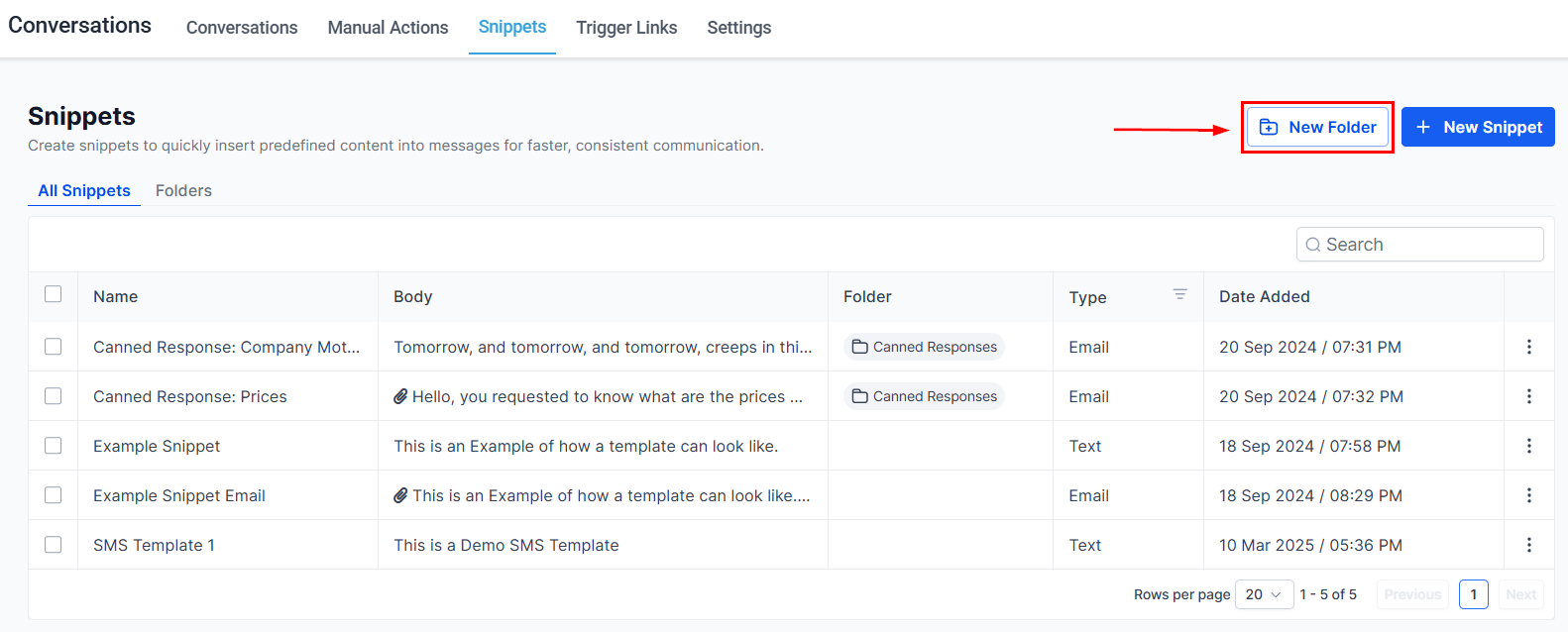The width and height of the screenshot is (1568, 632).
Task: Toggle the select-all checkbox in table header
Action: click(x=54, y=294)
